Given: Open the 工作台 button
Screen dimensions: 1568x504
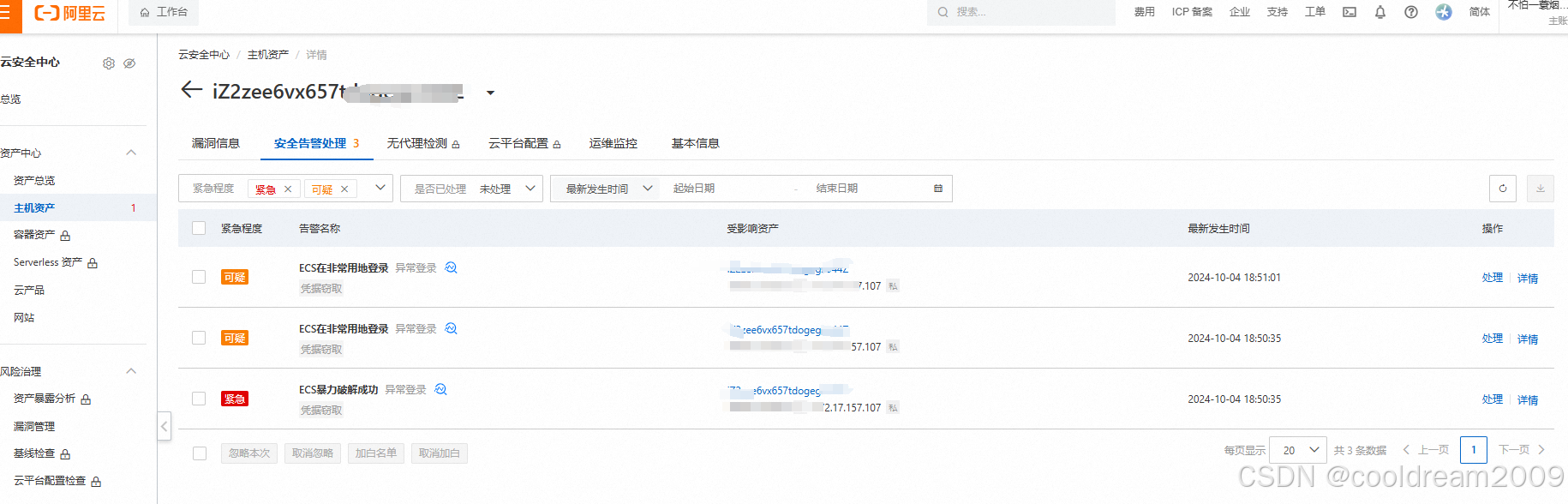Looking at the screenshot, I should [164, 12].
